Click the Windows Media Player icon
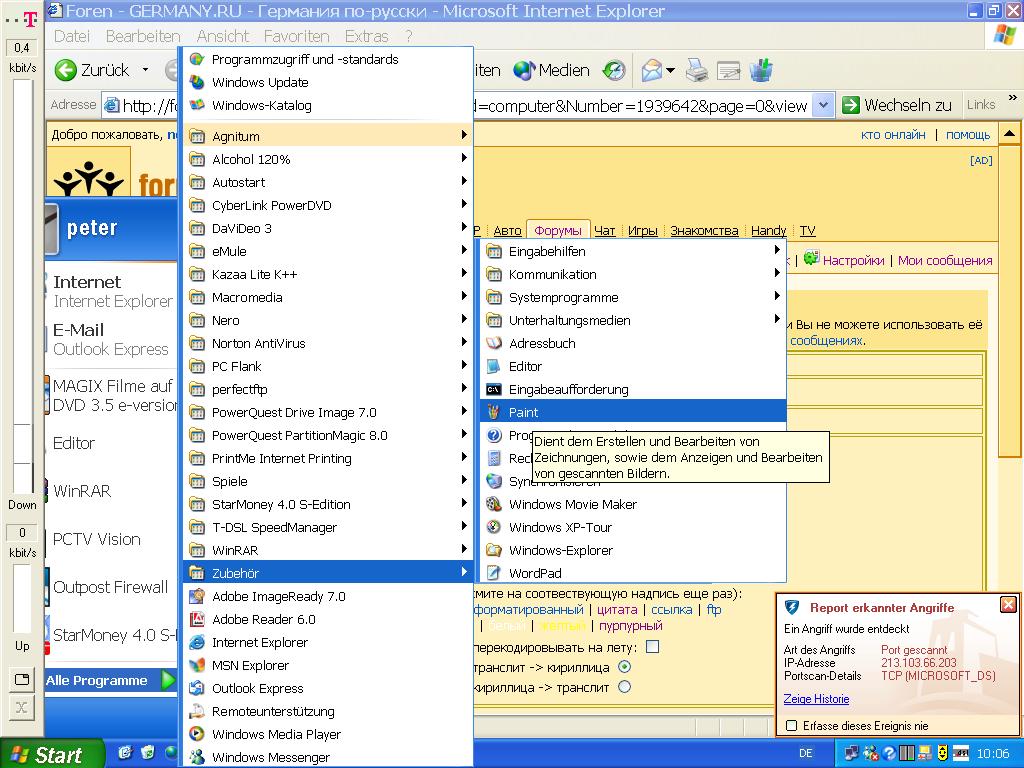1024x768 pixels. pos(197,734)
